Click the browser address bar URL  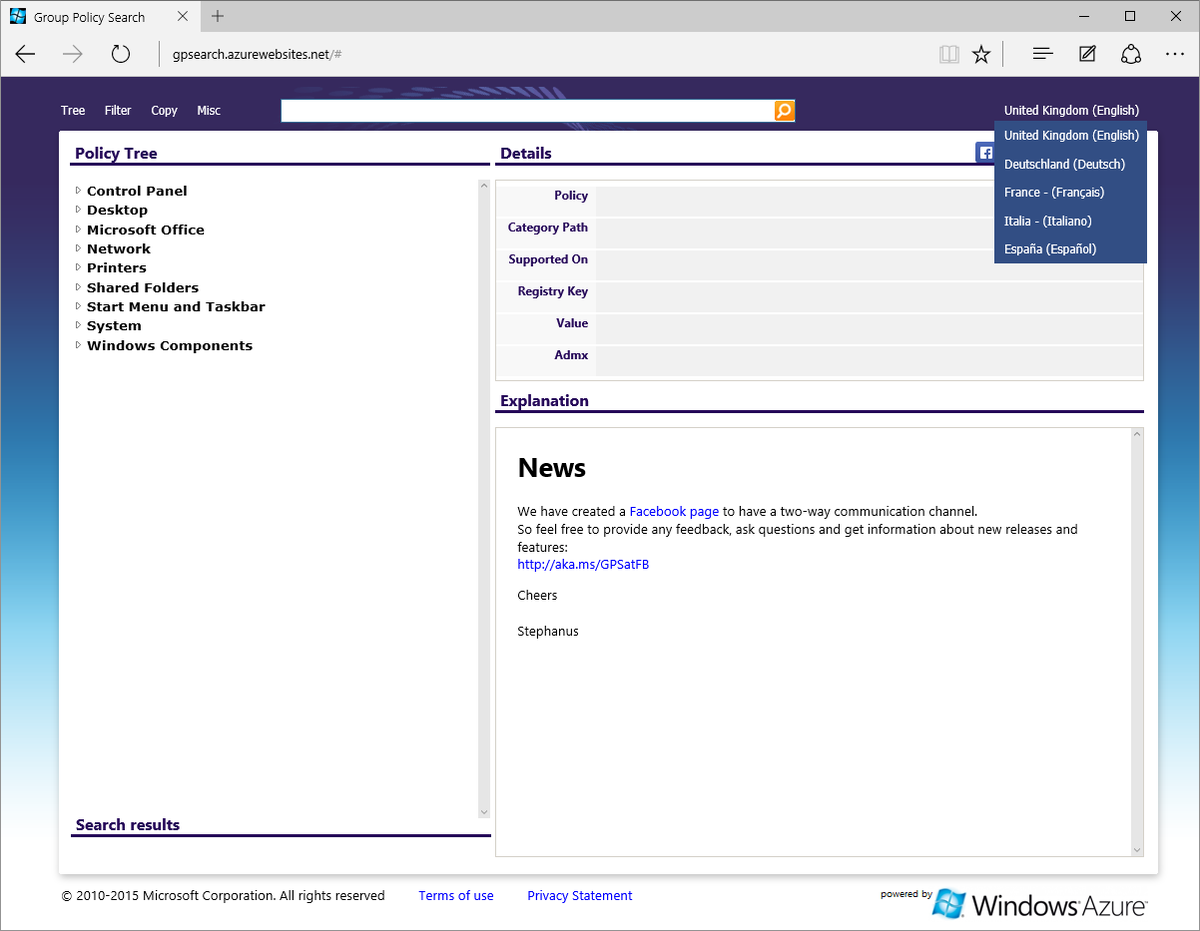tap(257, 54)
